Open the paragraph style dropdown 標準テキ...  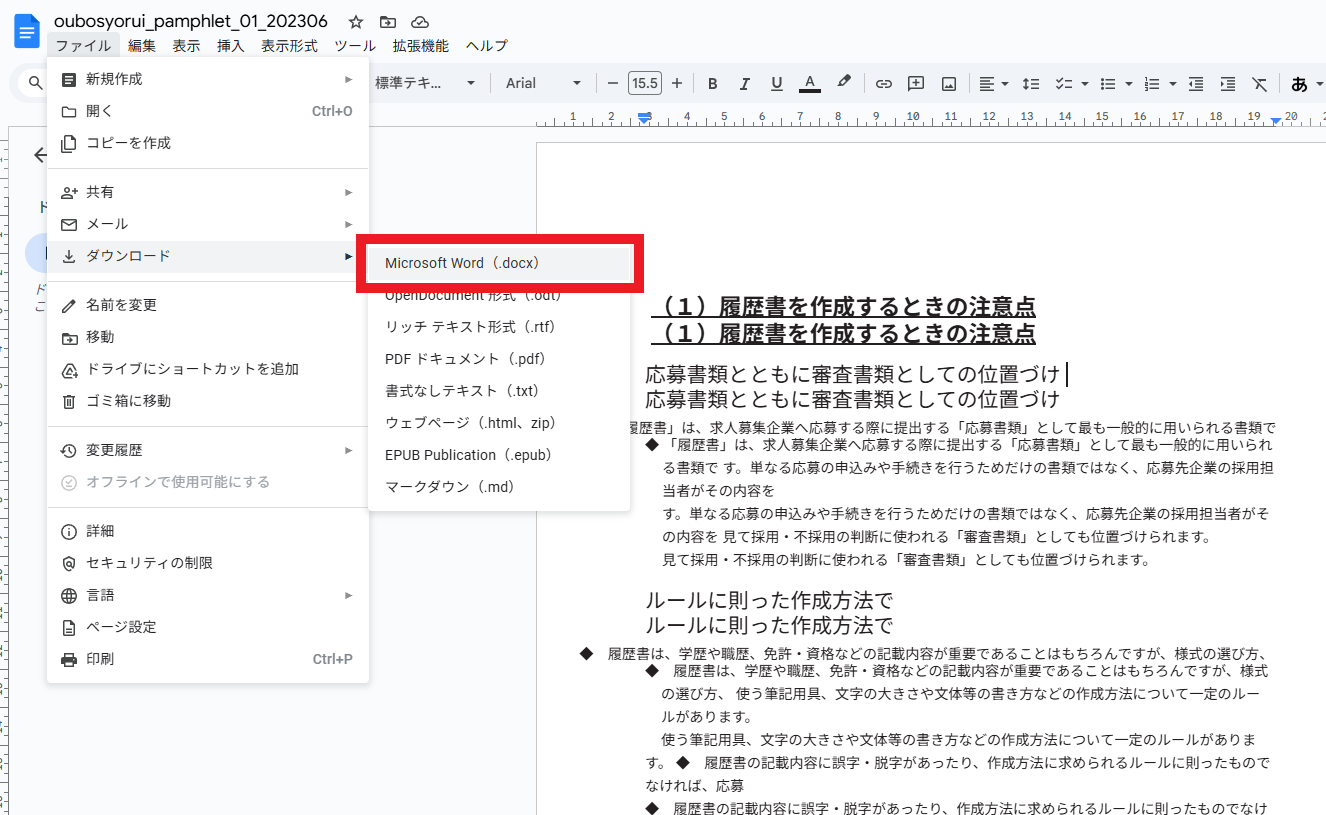click(427, 83)
